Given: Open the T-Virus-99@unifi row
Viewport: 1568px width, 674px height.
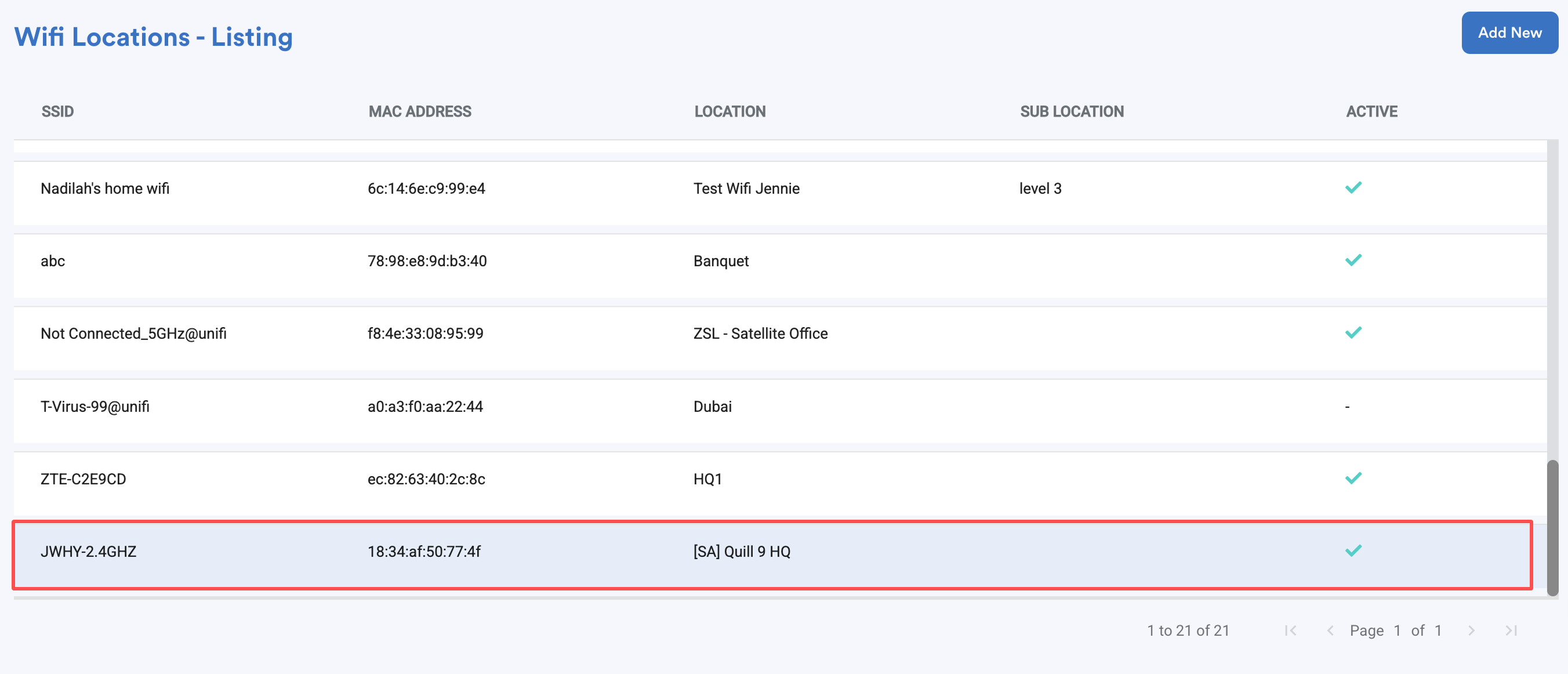Looking at the screenshot, I should [95, 406].
